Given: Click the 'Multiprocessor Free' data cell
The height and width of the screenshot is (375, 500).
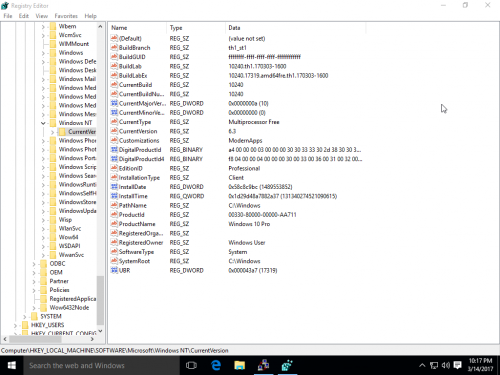Looking at the screenshot, I should pyautogui.click(x=254, y=122).
